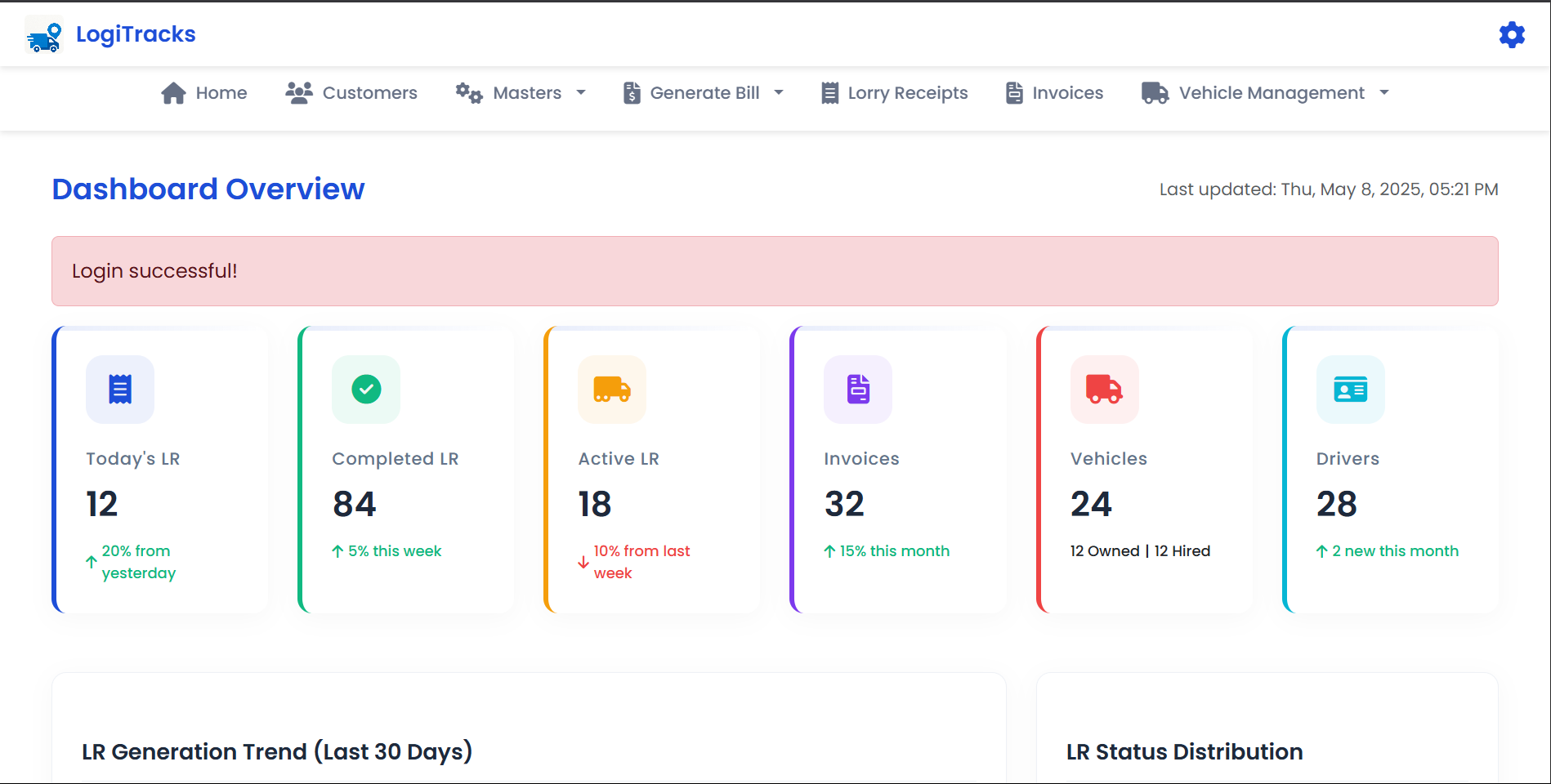Click the LogiTracks truck logo icon
Screen dimensions: 1551x784
coord(44,35)
